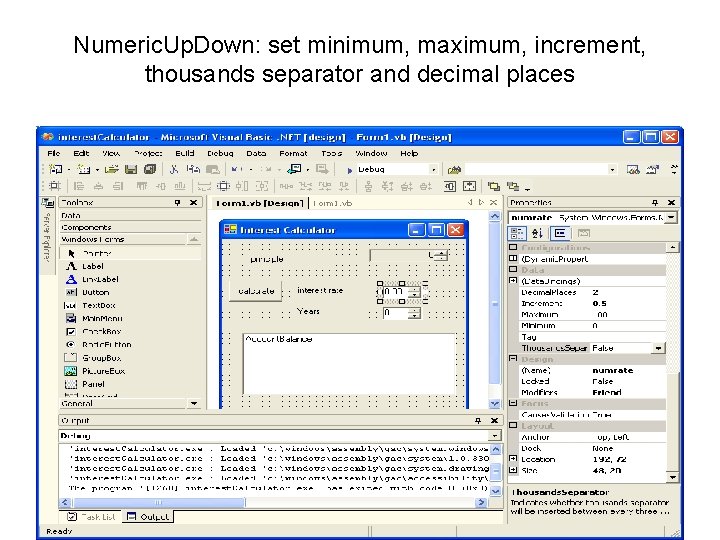Click the Copy toolbar icon
This screenshot has height=540, width=720.
coord(193,169)
